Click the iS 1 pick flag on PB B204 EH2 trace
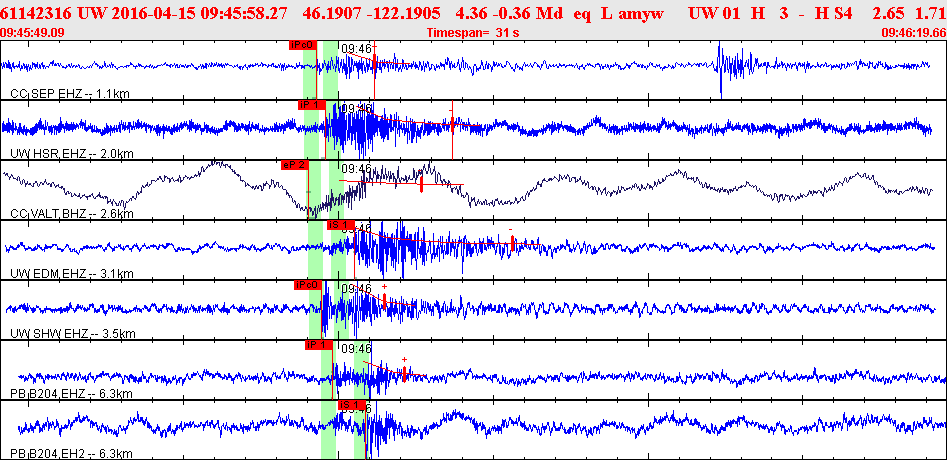 pos(352,405)
